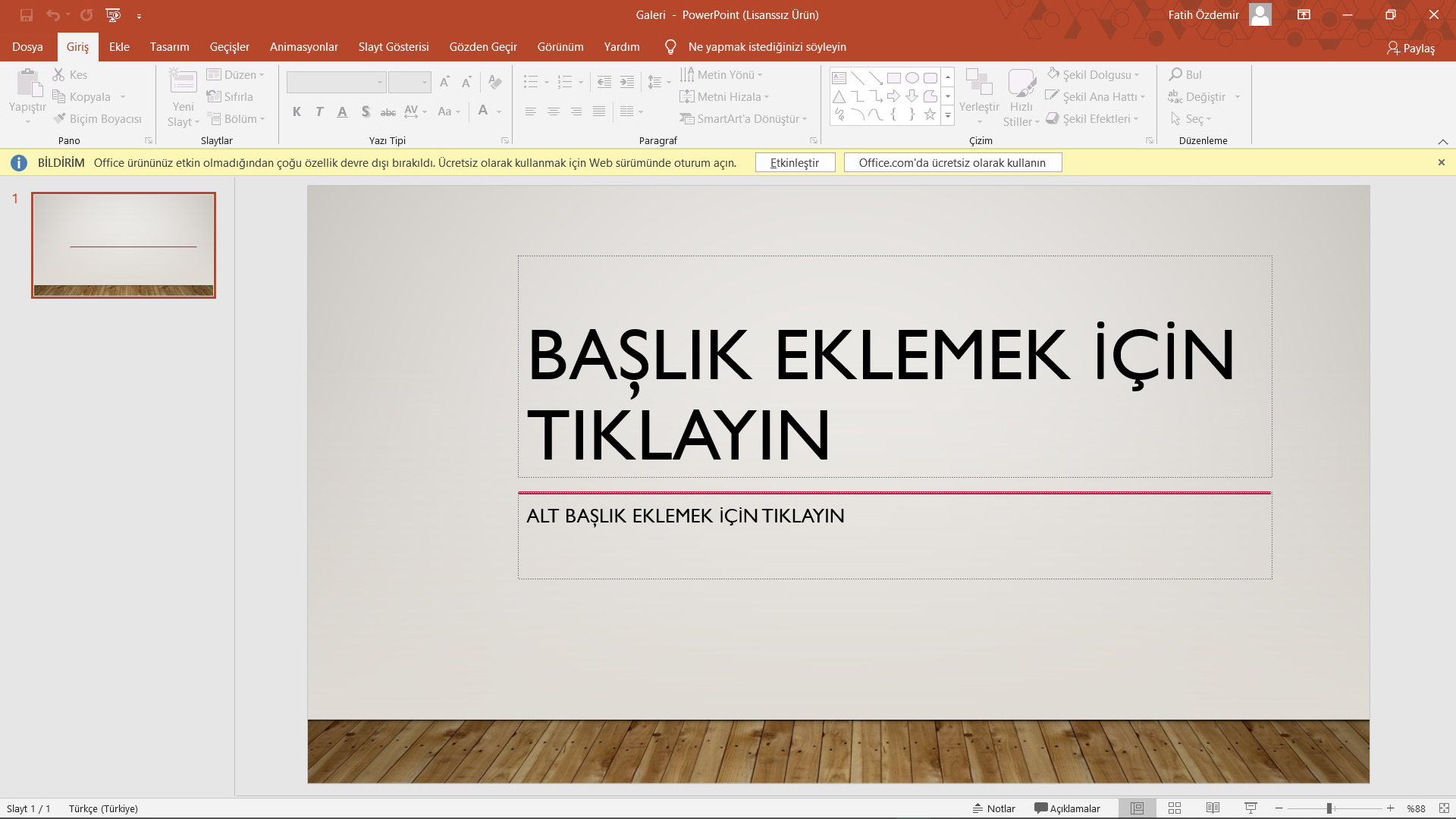Screen dimensions: 1456x819
Task: Select the oval shape in shapes gallery
Action: (912, 78)
